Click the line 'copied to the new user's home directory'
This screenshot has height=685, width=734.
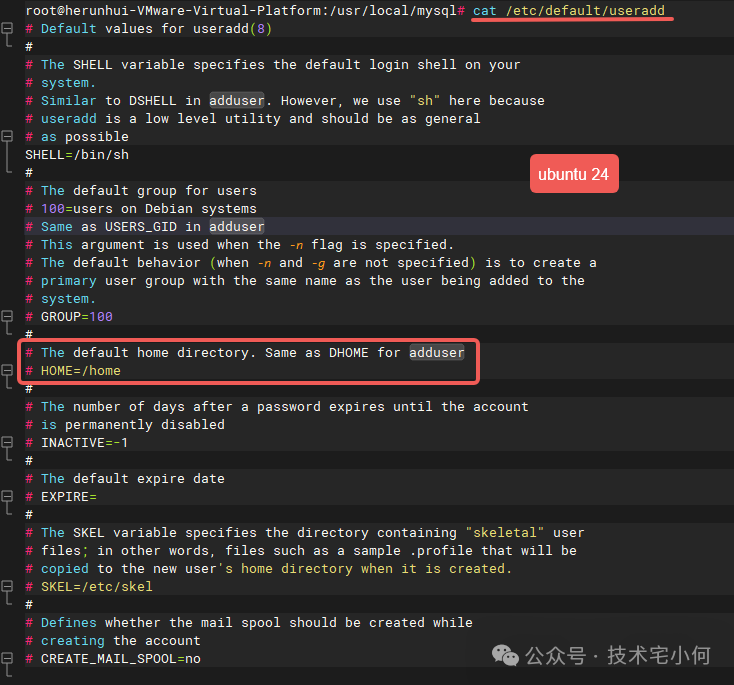coord(269,568)
